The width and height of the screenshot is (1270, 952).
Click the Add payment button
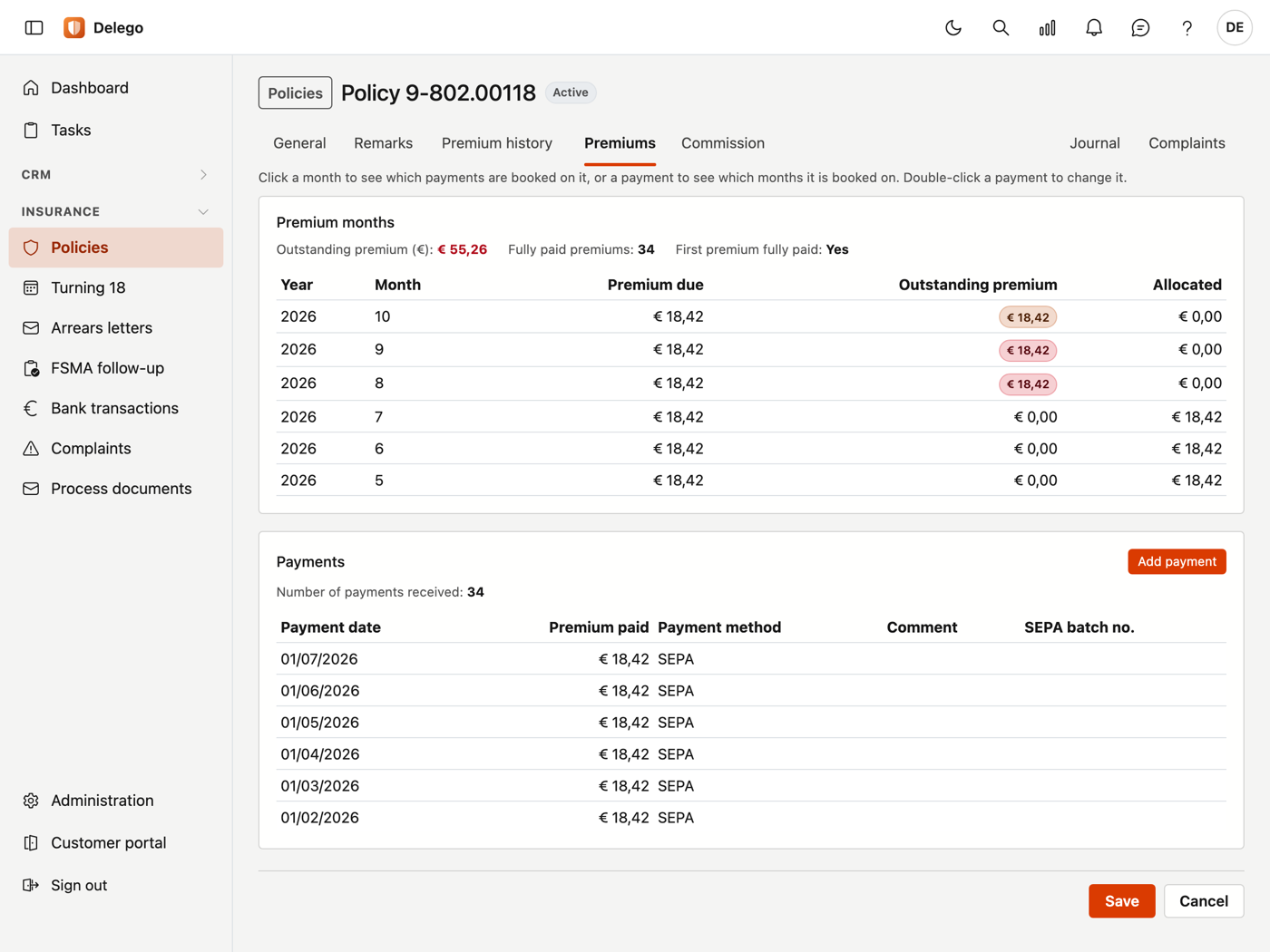(1177, 561)
